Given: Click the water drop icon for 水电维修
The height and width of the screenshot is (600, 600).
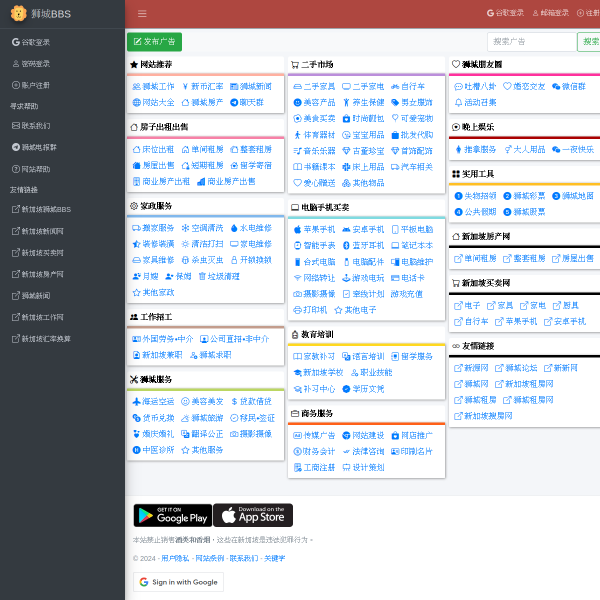Looking at the screenshot, I should pyautogui.click(x=235, y=228).
